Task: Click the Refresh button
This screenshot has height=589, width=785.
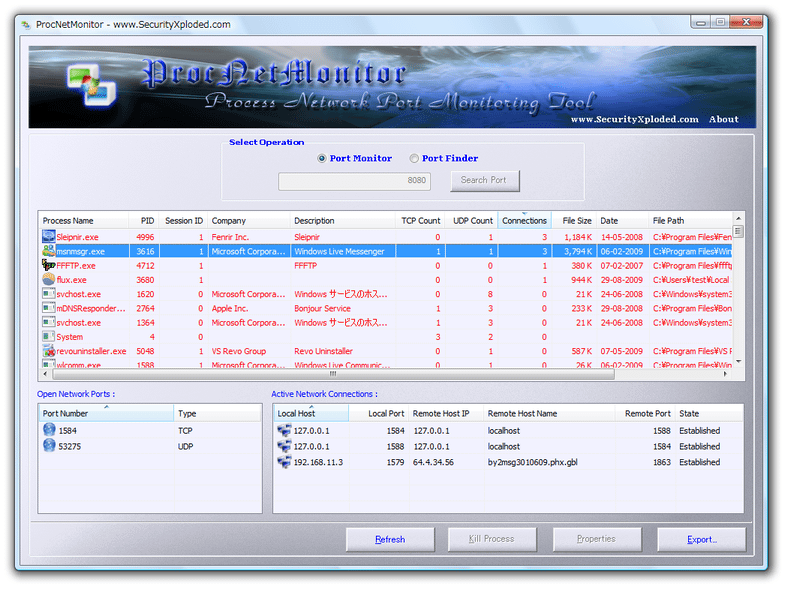Action: [x=390, y=539]
